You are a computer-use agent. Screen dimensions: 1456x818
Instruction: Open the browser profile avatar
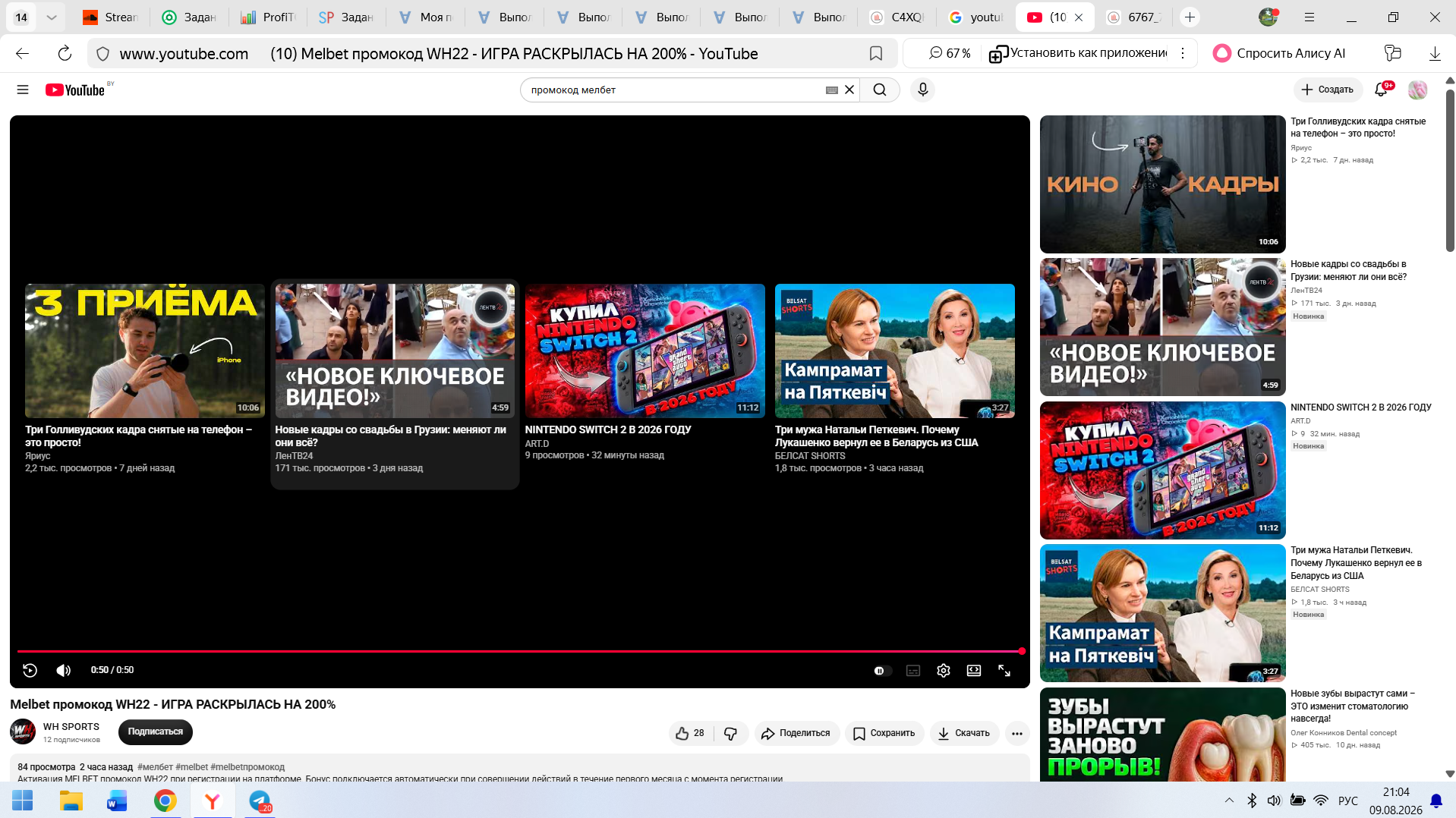coord(1268,17)
